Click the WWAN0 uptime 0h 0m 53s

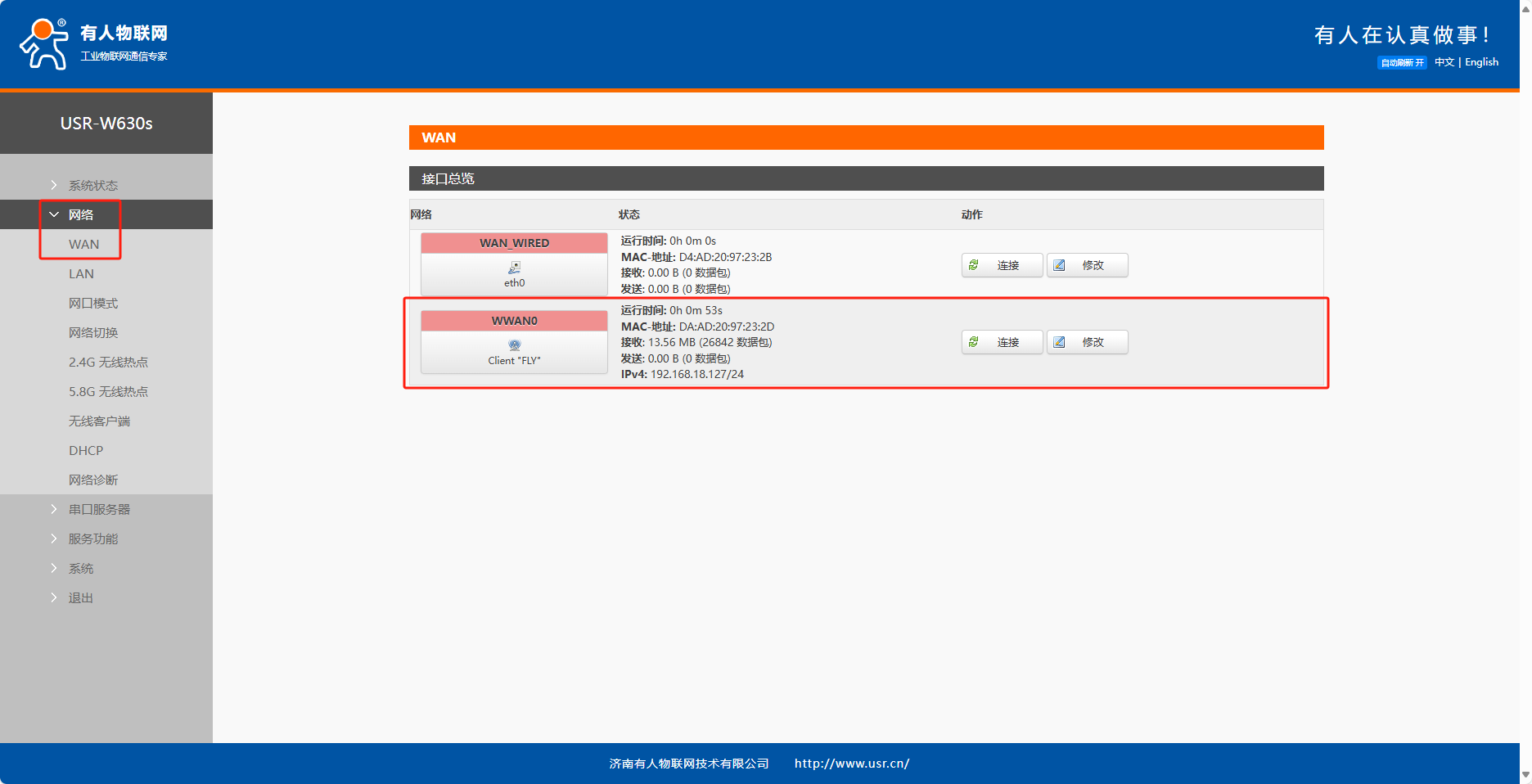point(696,311)
